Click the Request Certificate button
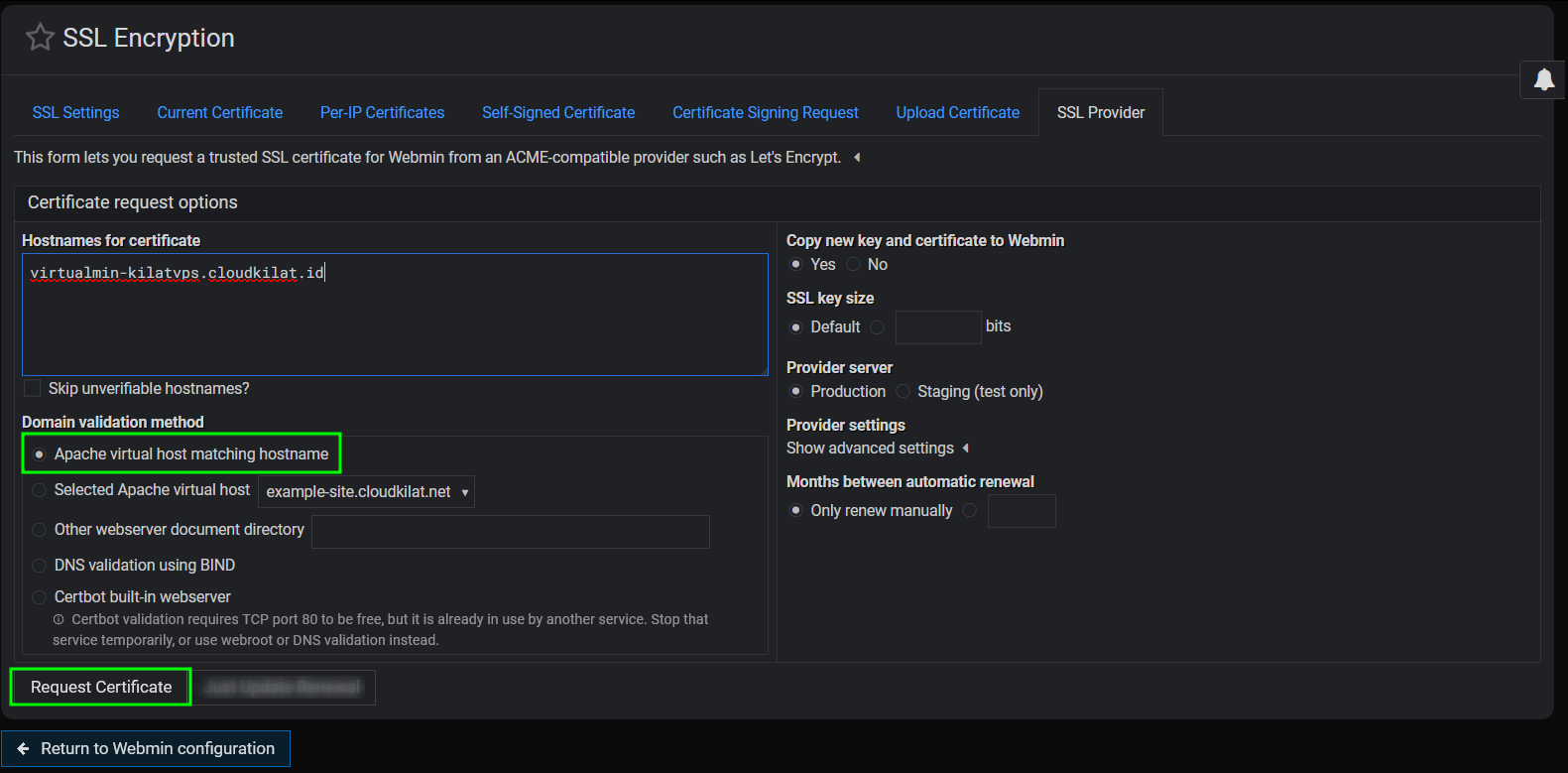This screenshot has width=1568, height=773. click(101, 688)
